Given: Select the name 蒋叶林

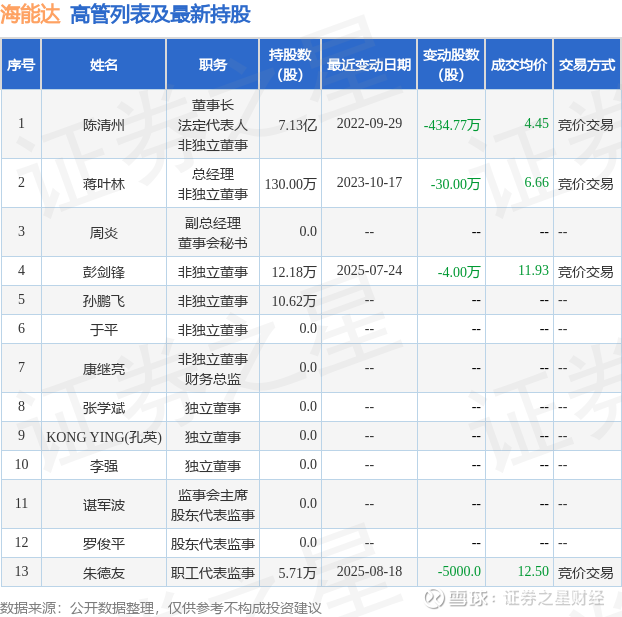Looking at the screenshot, I should click(x=104, y=184).
